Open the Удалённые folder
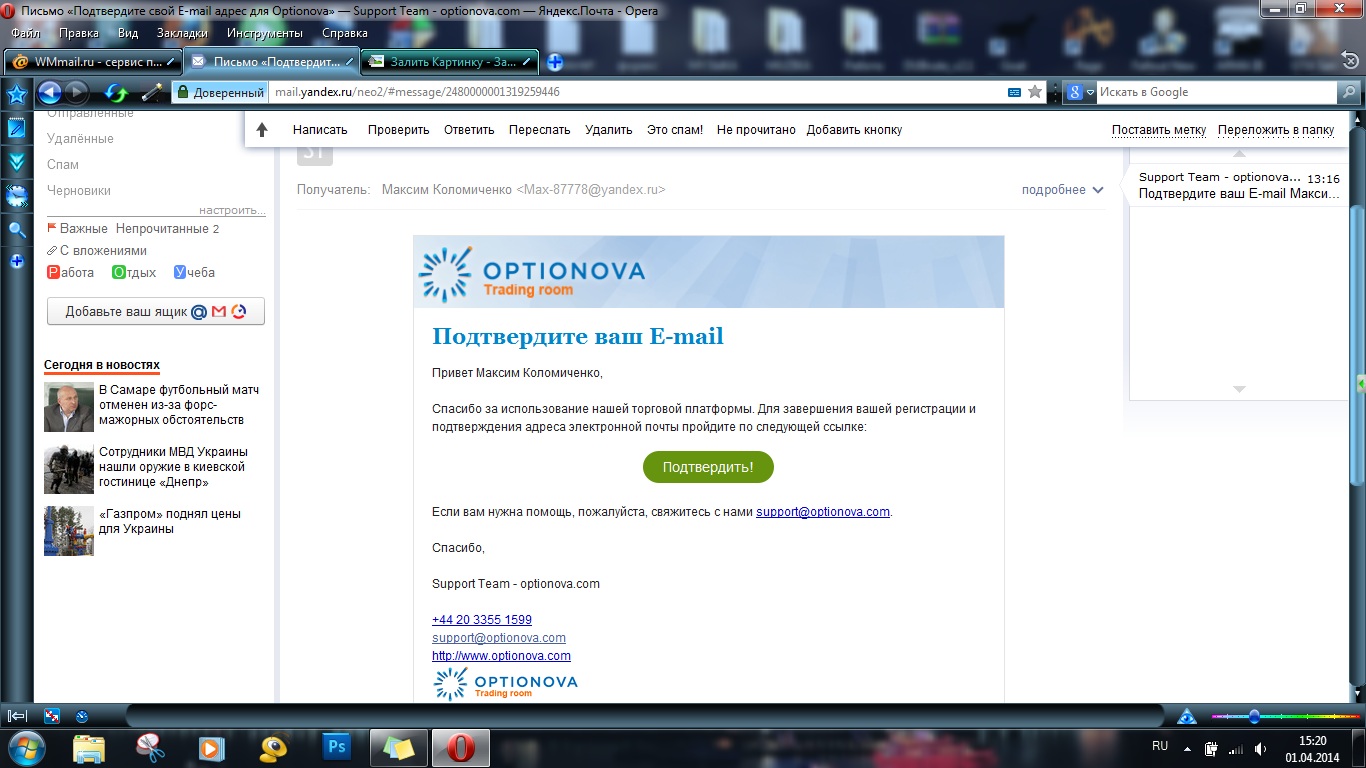 (80, 138)
